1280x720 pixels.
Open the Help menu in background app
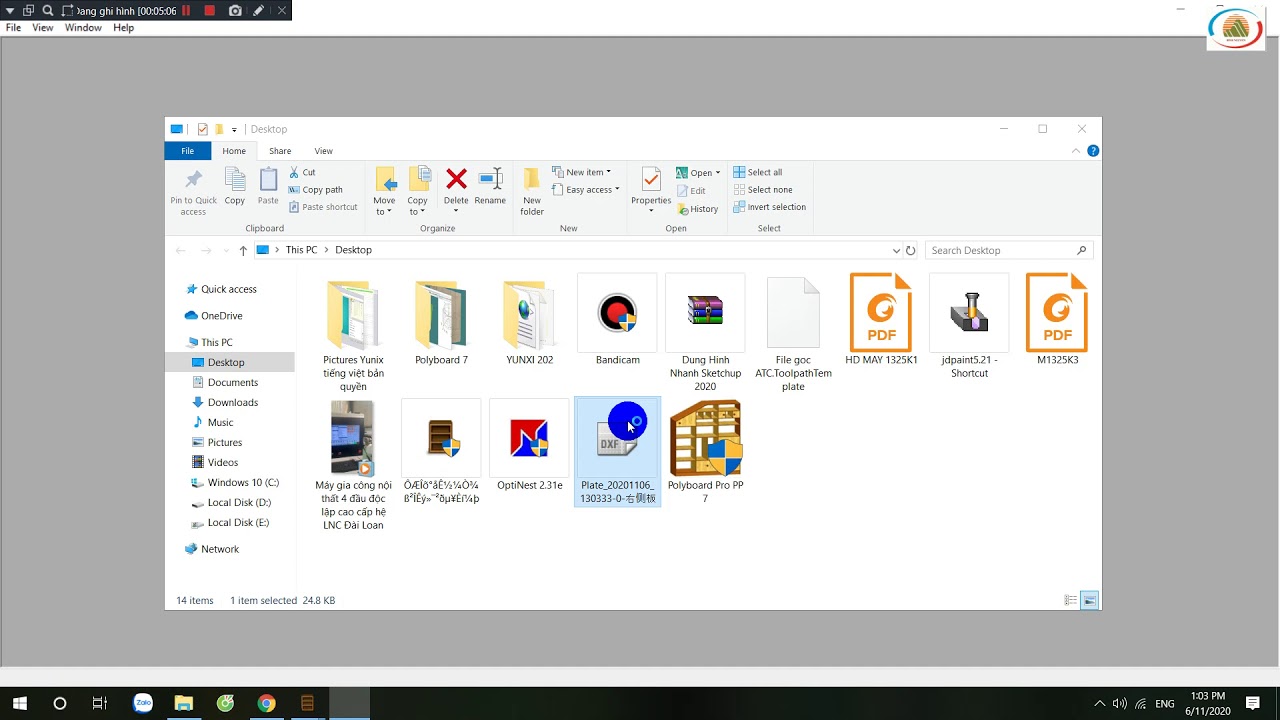pos(123,28)
